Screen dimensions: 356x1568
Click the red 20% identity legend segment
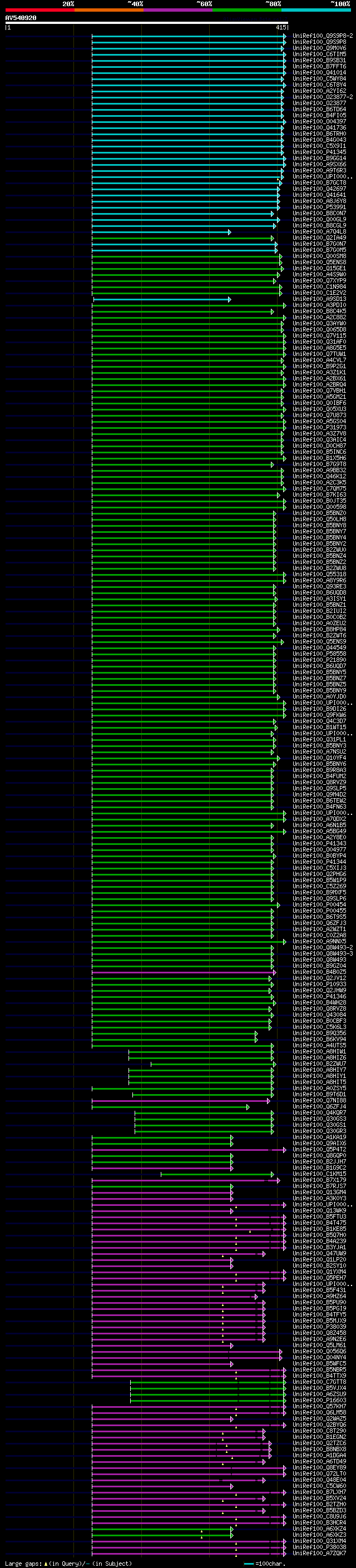tap(40, 11)
